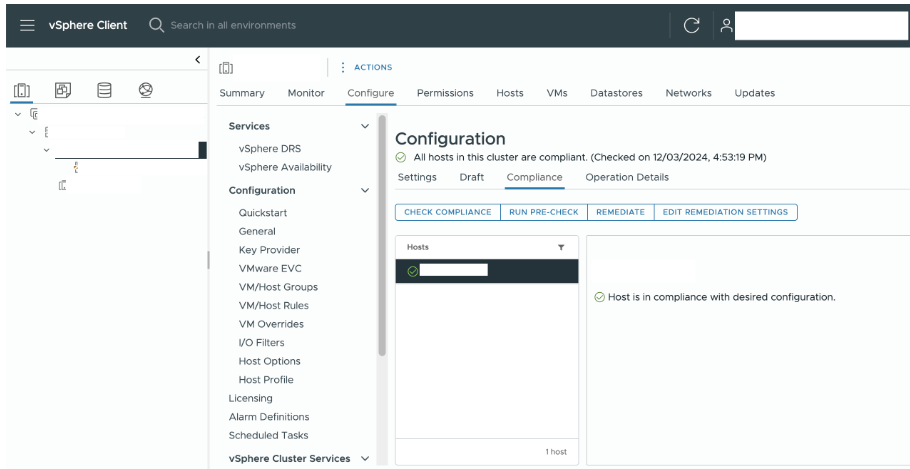This screenshot has height=469, width=910.
Task: Collapse the Configuration section in sidebar
Action: [x=364, y=190]
